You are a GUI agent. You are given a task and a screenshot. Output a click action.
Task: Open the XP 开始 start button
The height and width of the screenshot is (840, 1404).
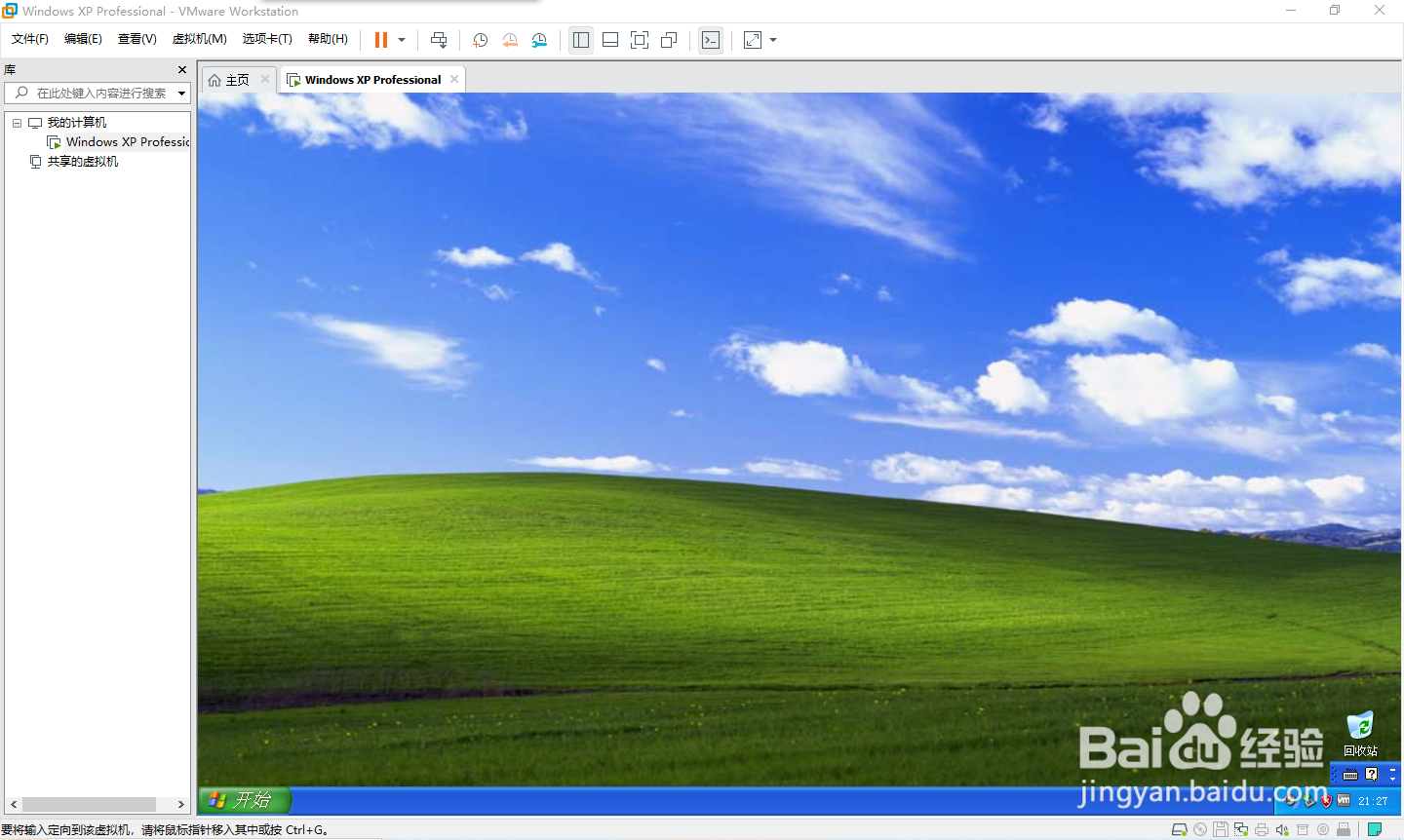245,800
